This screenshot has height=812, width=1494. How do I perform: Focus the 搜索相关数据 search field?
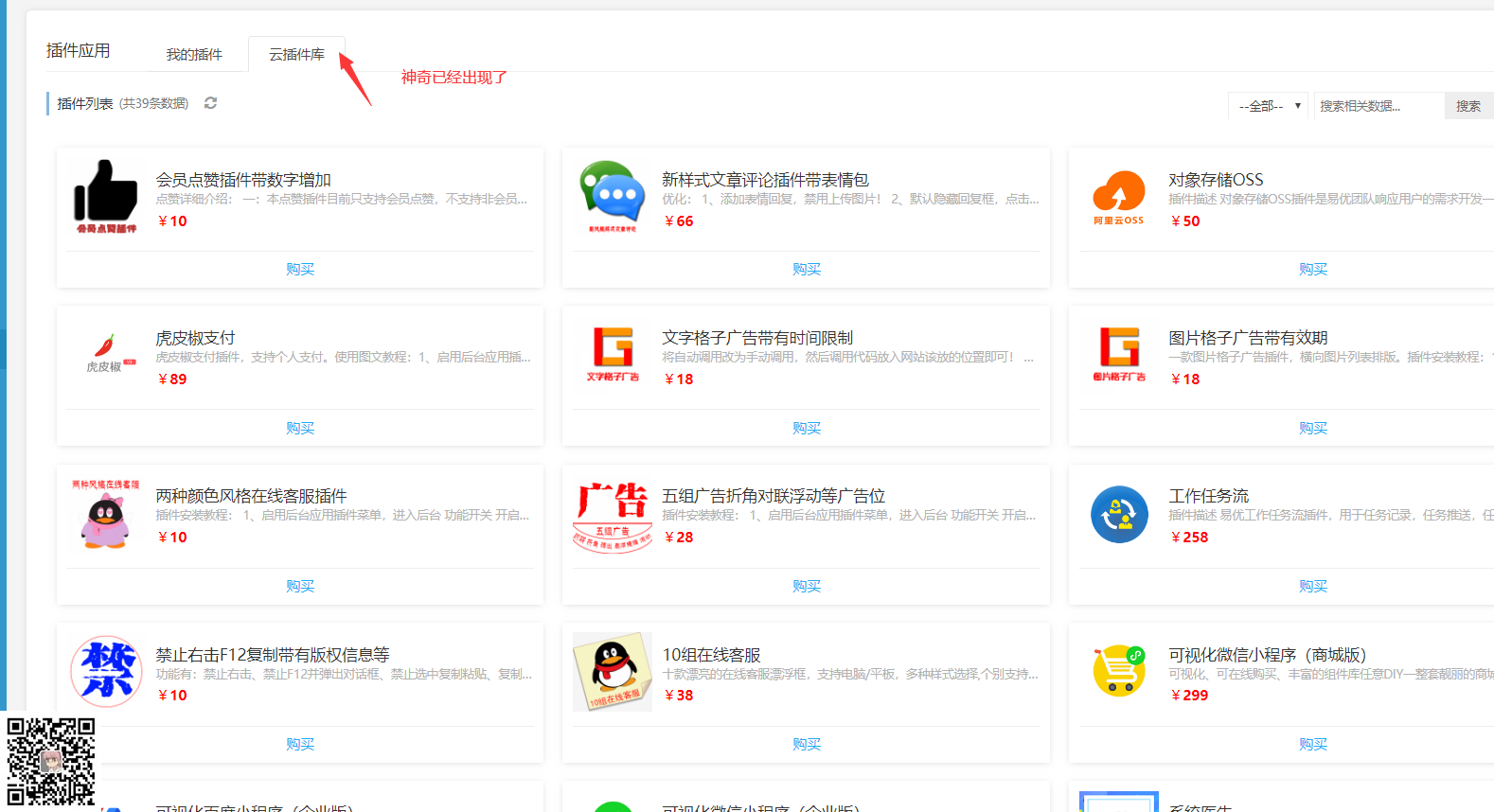pos(1379,106)
